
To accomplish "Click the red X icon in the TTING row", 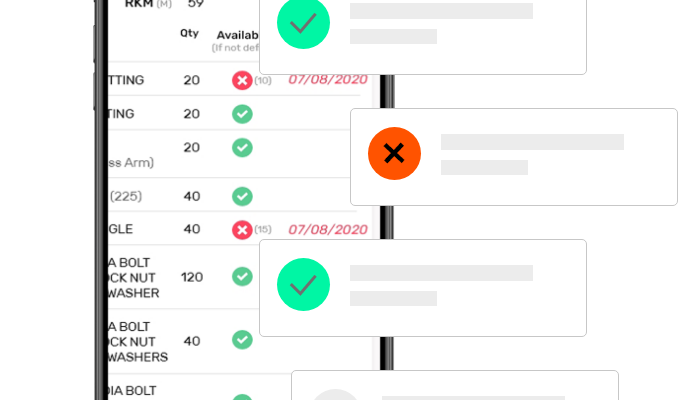I will pyautogui.click(x=242, y=81).
